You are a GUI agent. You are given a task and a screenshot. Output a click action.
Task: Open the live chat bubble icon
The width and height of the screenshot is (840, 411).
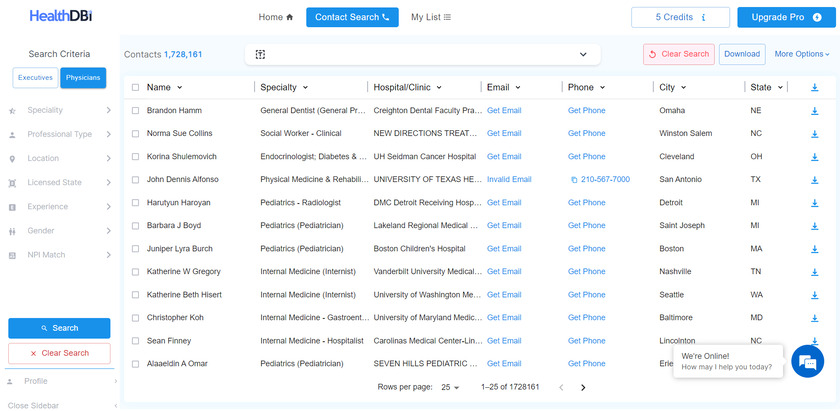(806, 361)
